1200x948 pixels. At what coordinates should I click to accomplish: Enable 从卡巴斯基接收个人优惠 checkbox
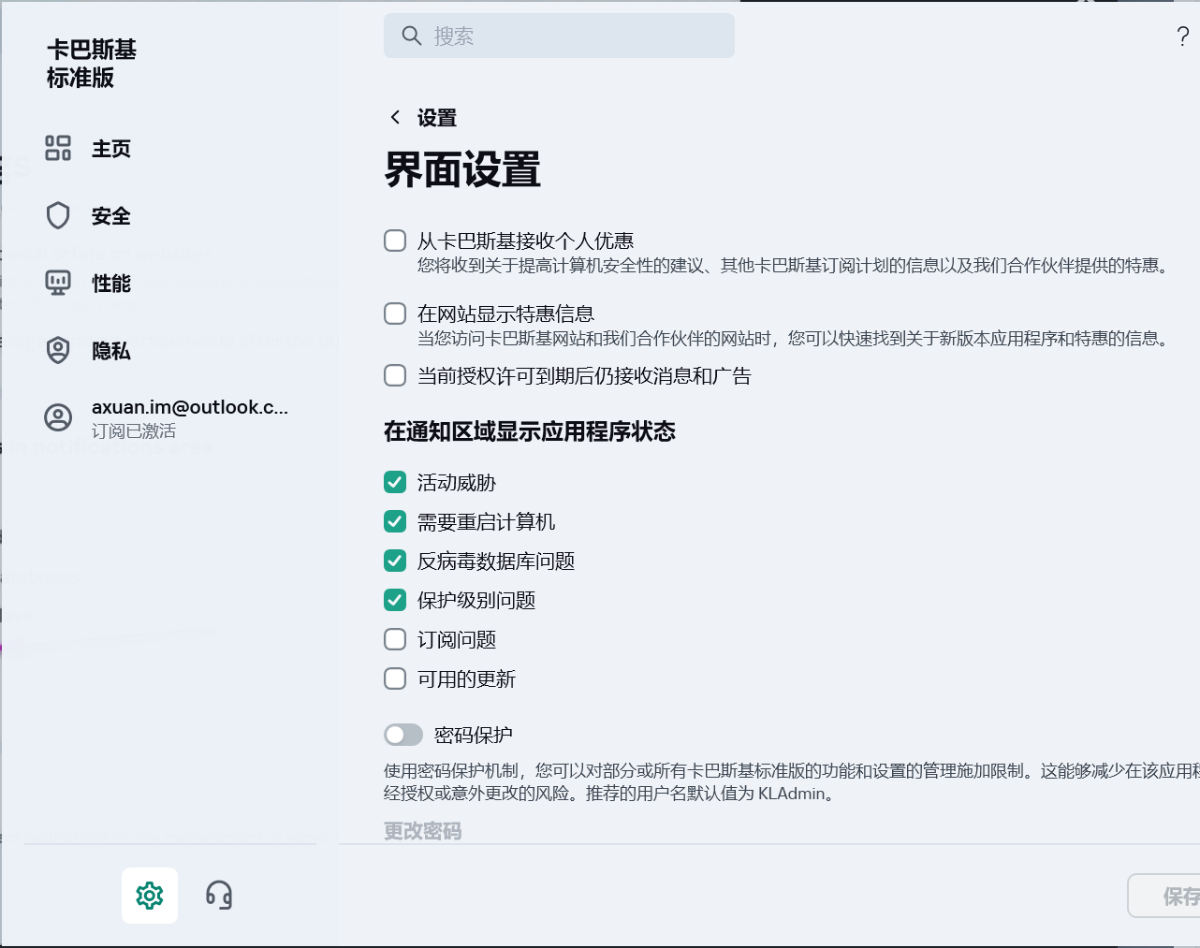pos(395,241)
